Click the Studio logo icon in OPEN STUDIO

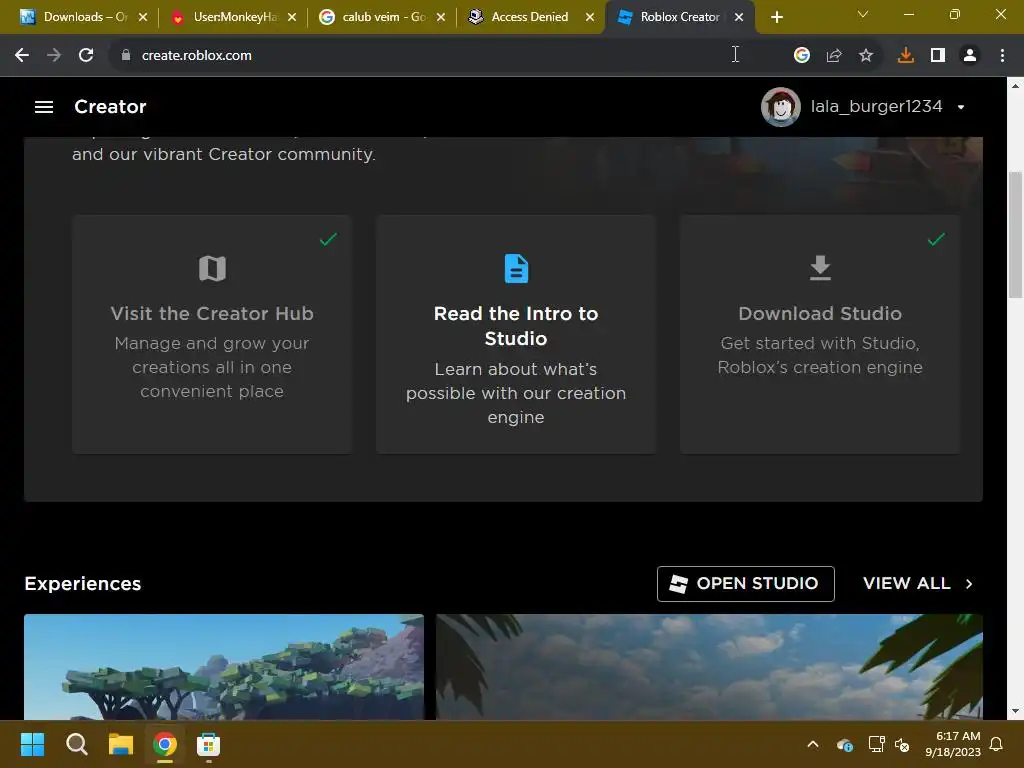679,584
